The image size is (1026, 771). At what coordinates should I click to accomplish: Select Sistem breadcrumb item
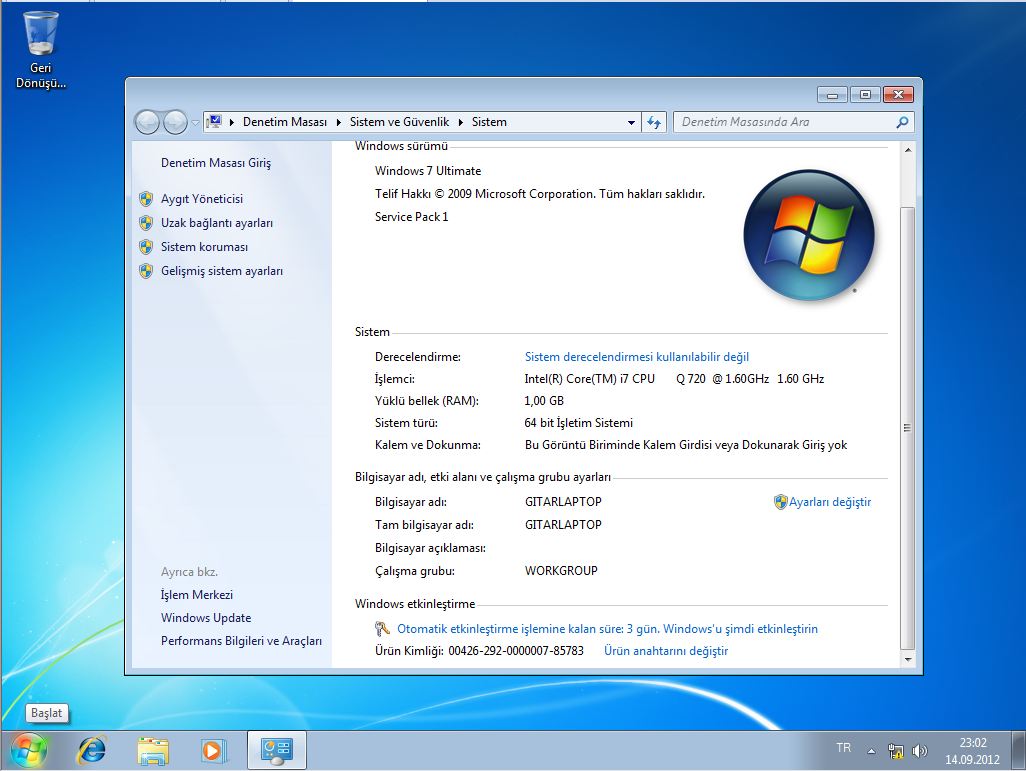point(489,122)
